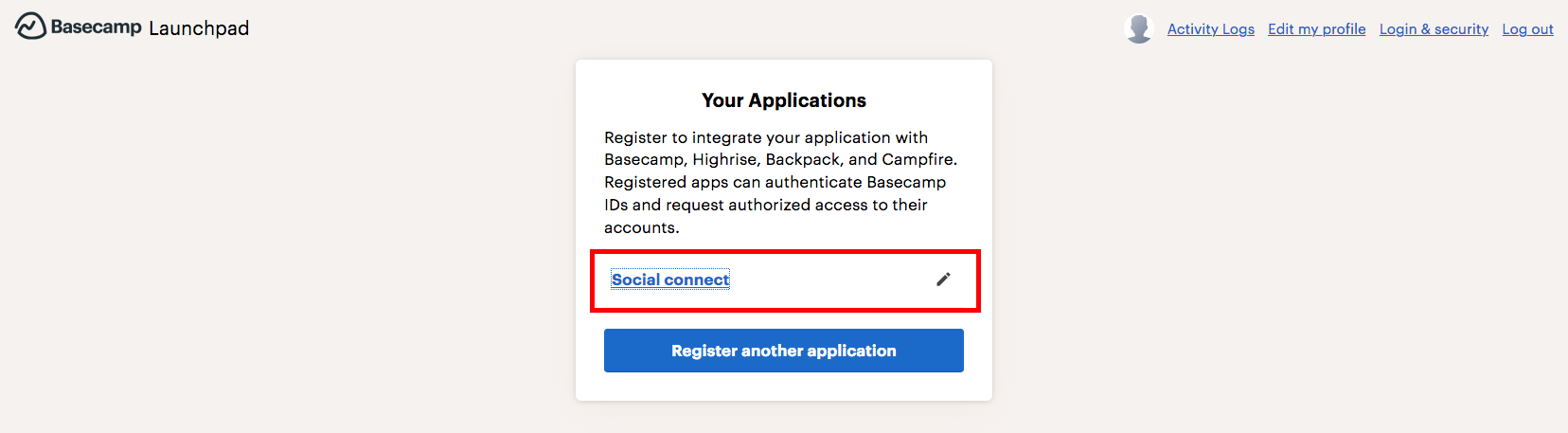This screenshot has height=433, width=1568.
Task: Click the word IDs in the description
Action: pos(616,205)
